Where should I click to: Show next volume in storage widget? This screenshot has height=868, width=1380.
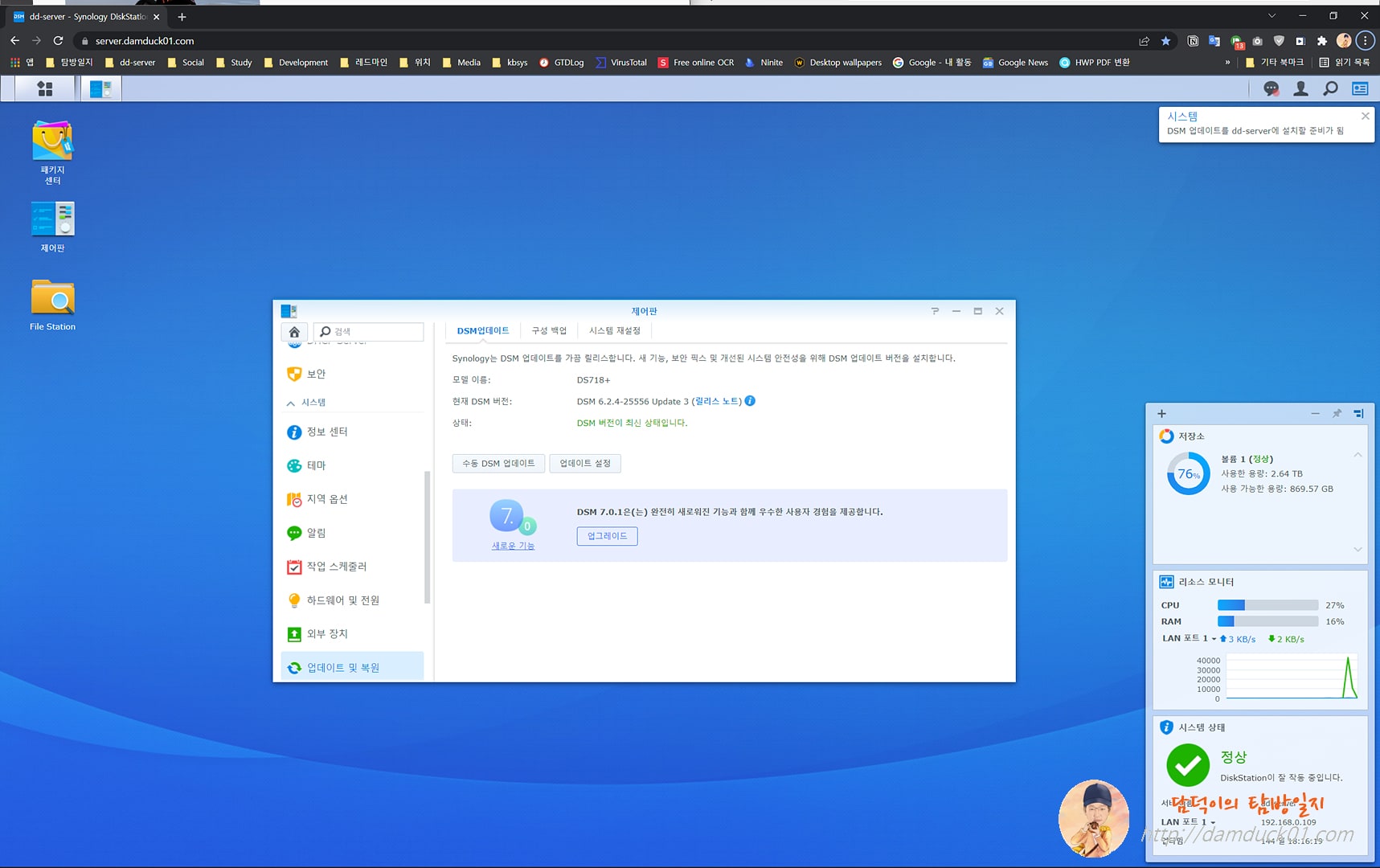pyautogui.click(x=1357, y=550)
